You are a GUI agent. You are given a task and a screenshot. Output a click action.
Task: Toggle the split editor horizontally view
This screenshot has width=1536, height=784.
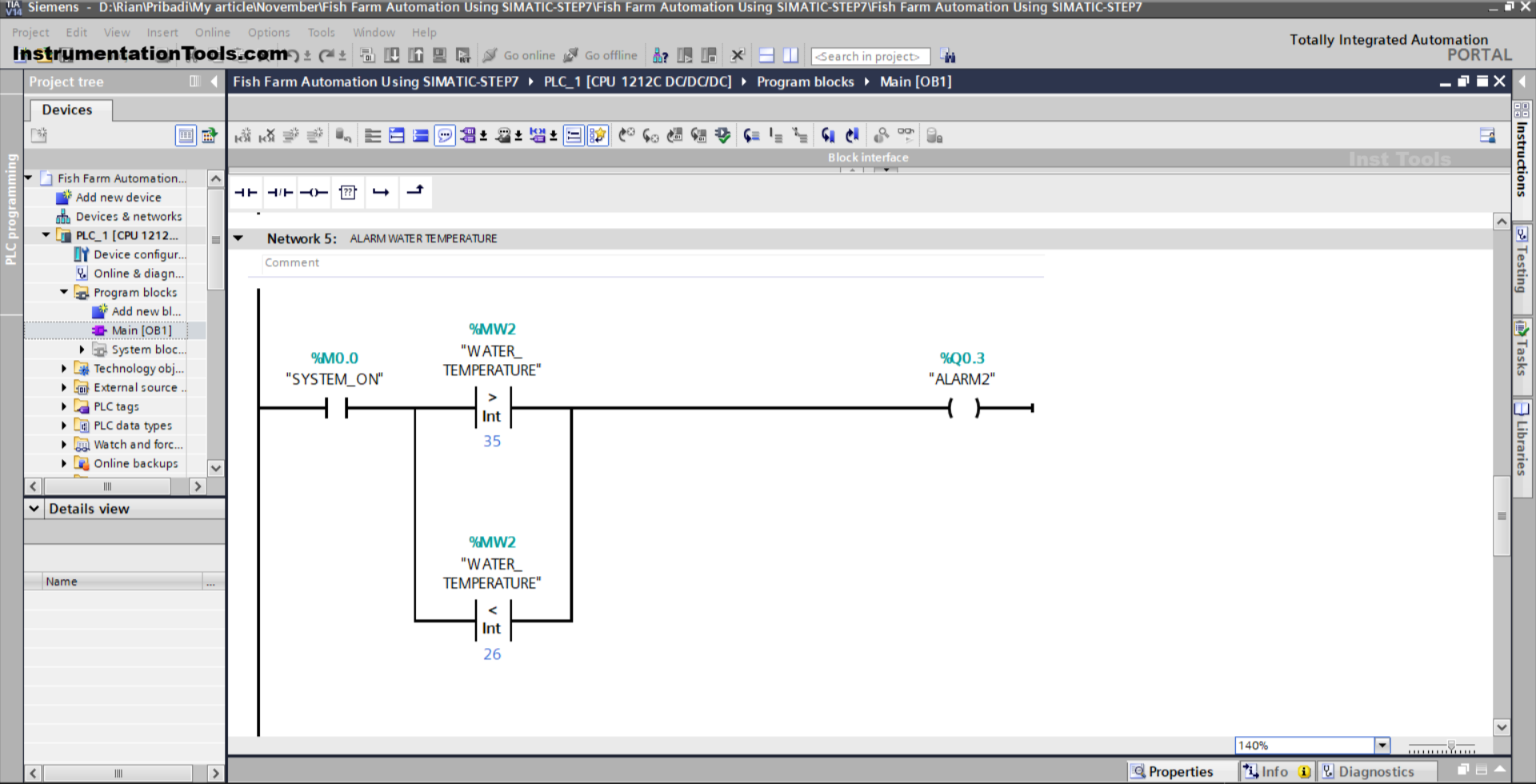coord(766,54)
